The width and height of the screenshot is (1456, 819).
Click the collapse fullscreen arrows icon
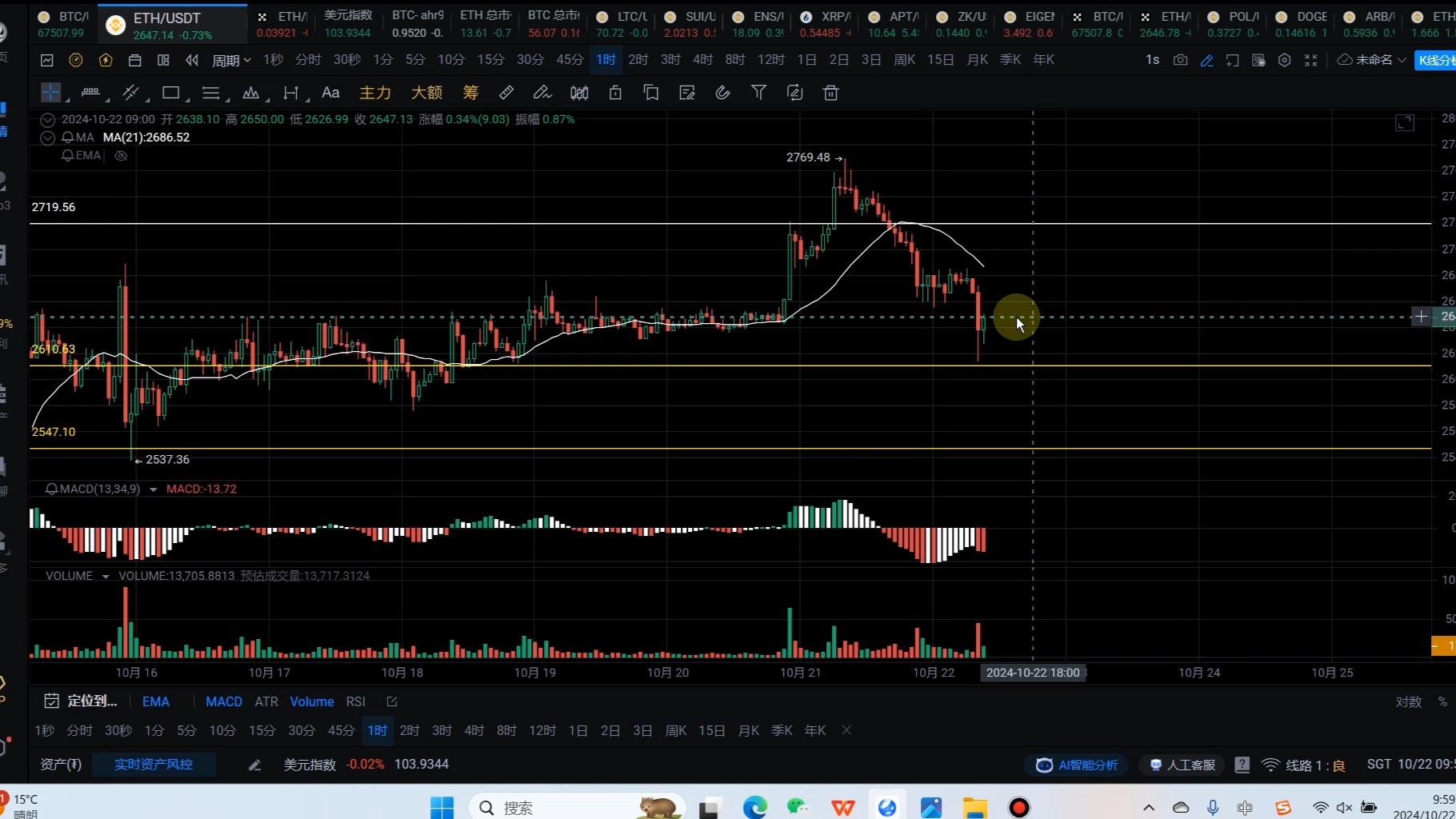coord(1310,60)
